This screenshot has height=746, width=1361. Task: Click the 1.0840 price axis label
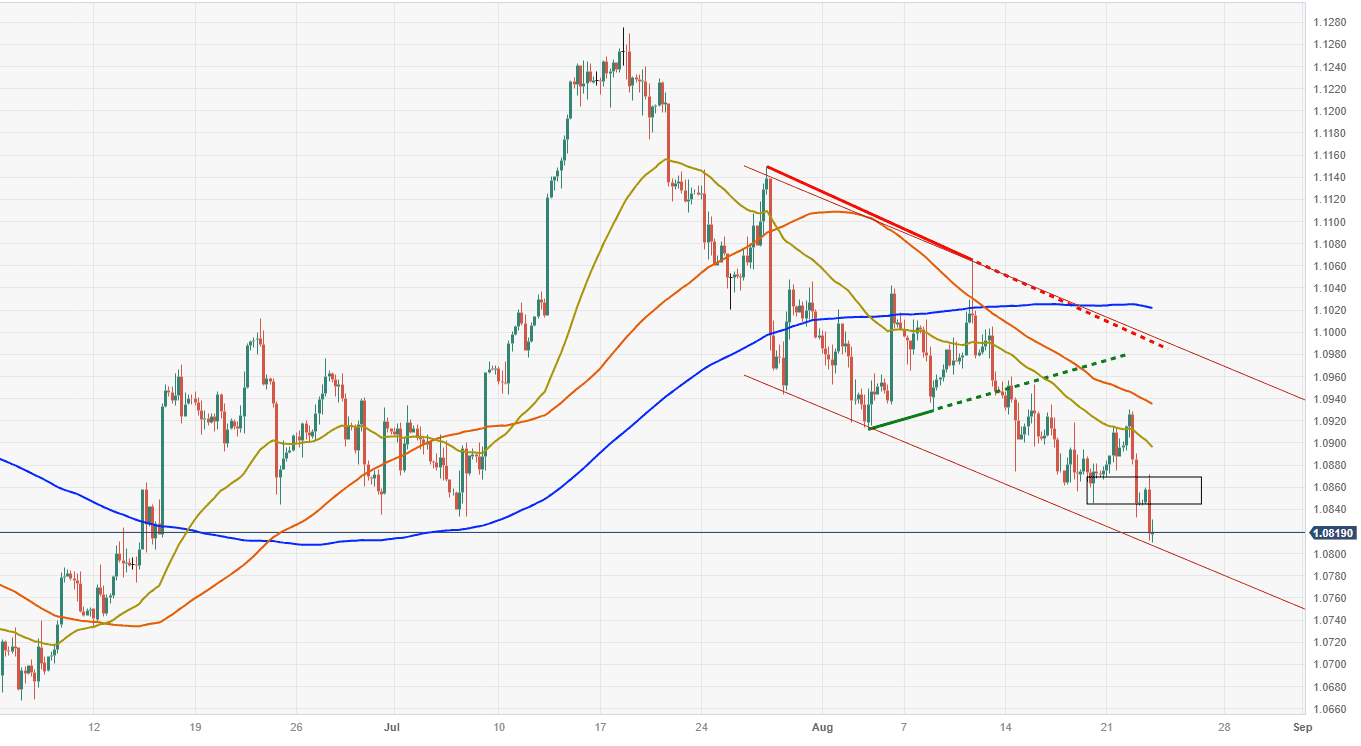tap(1331, 509)
